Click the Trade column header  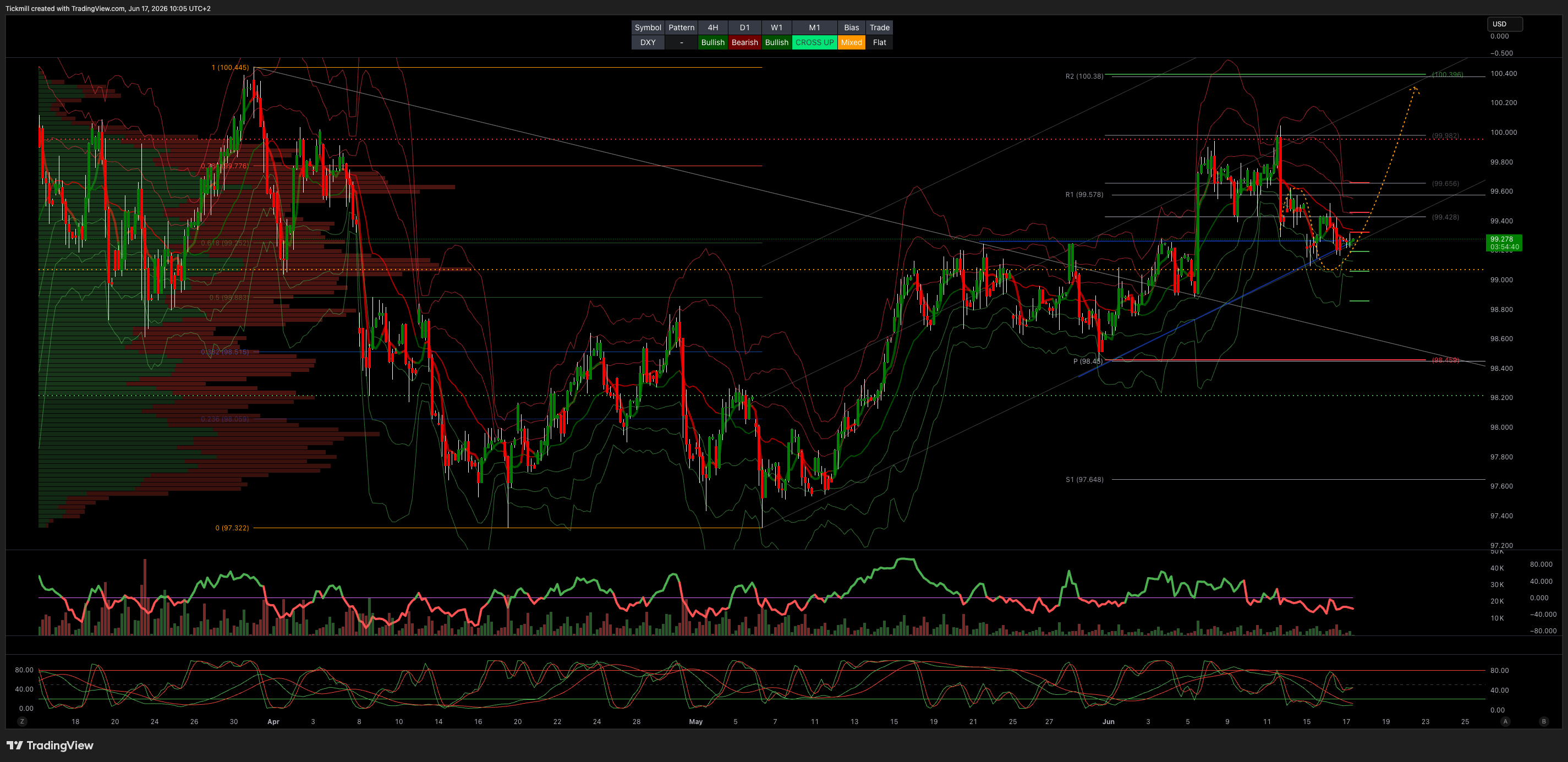pos(880,28)
